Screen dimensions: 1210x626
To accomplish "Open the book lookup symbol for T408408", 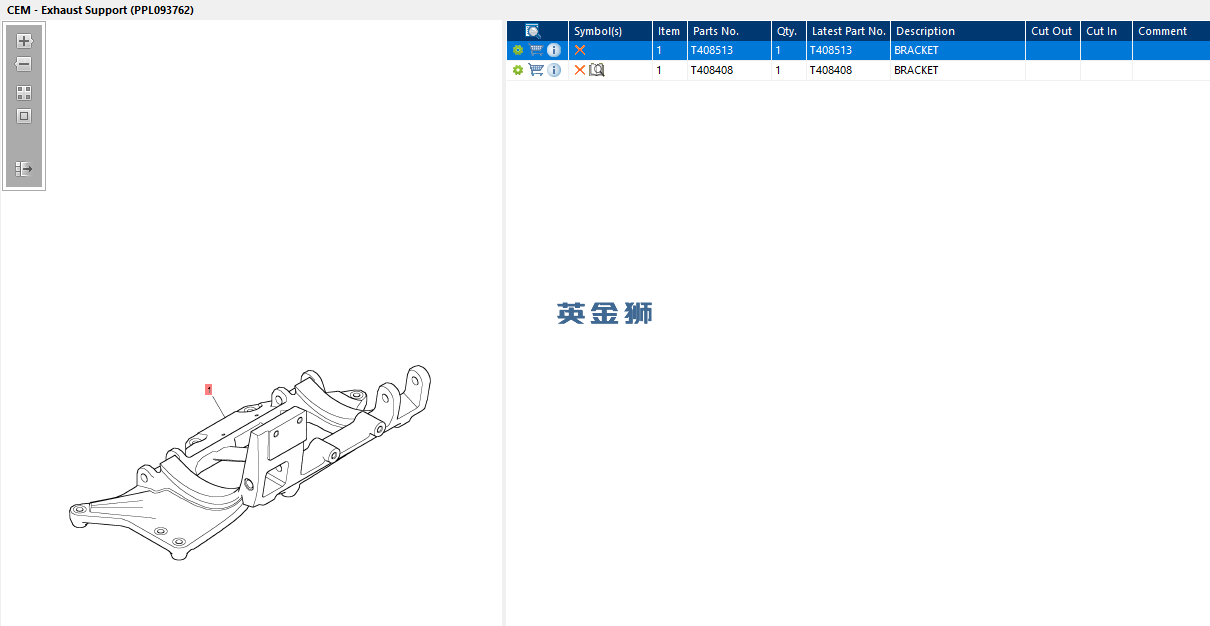I will [597, 70].
